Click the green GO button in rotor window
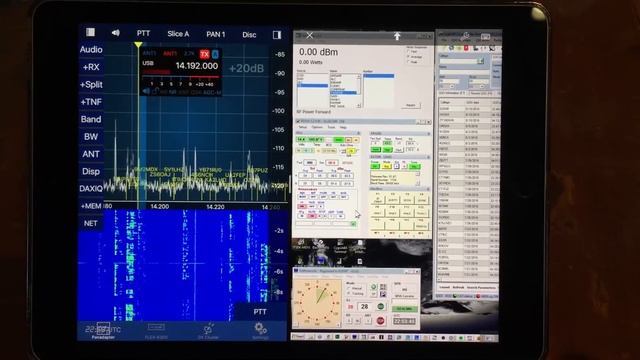Image resolution: width=640 pixels, height=360 pixels. (x=380, y=306)
